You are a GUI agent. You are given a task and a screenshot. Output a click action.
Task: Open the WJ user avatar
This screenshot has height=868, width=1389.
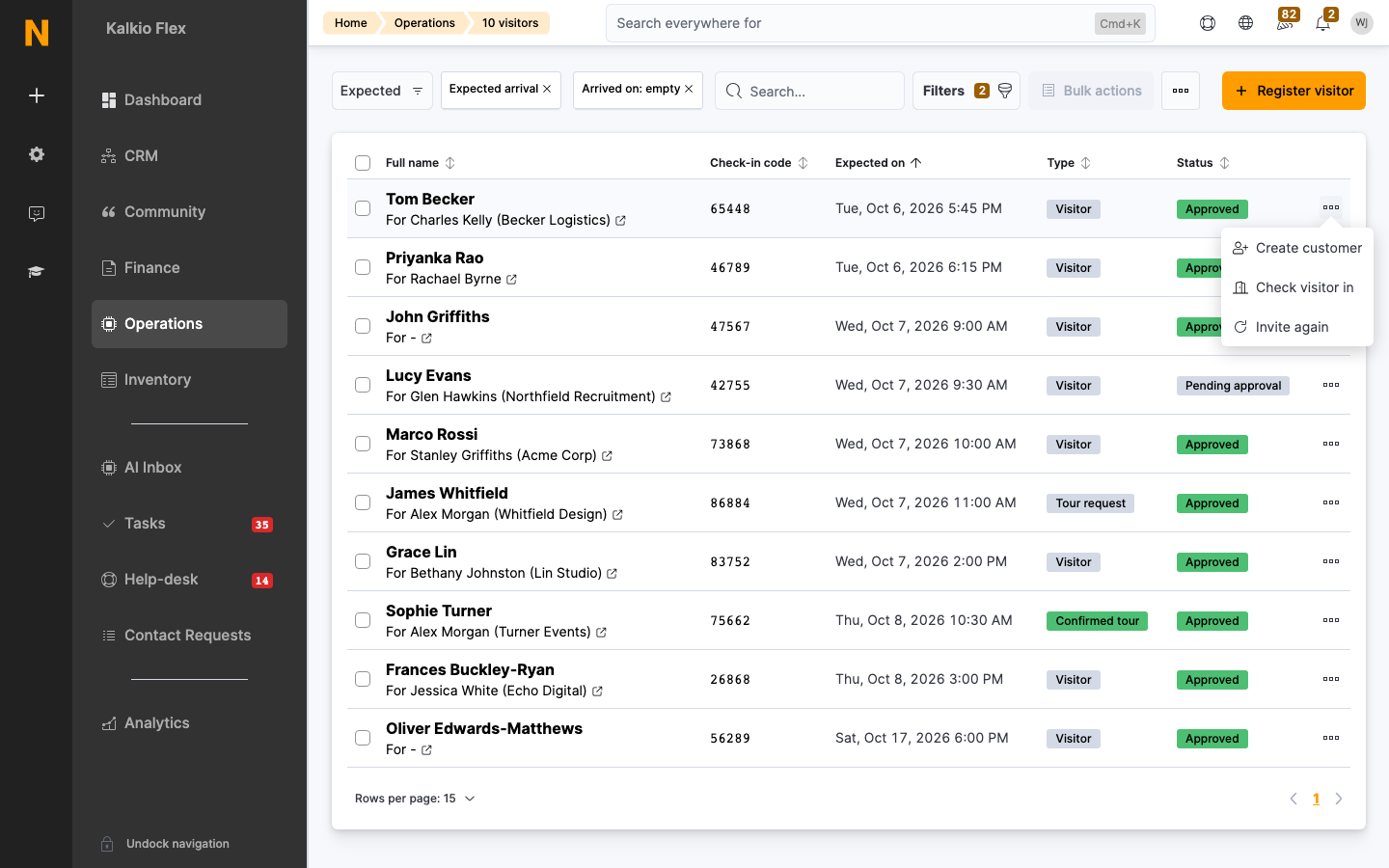tap(1362, 23)
